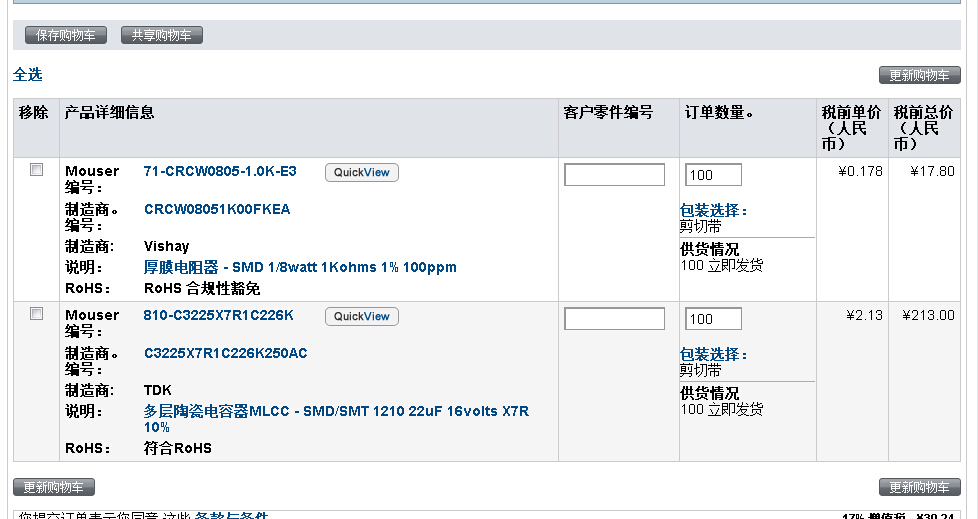Open QuickView for 810-C3225X7R1C226K
This screenshot has height=519, width=978.
[x=362, y=317]
